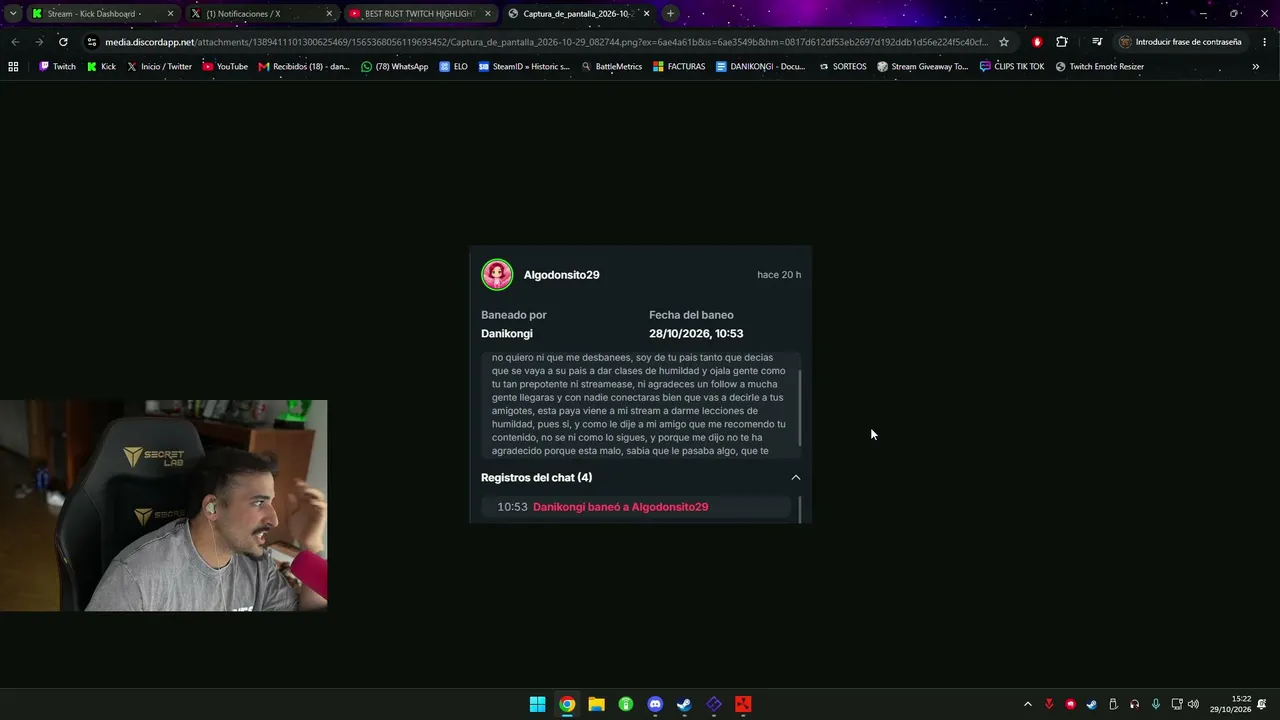1280x720 pixels.
Task: Collapse the Registros del chat (4) section
Action: pyautogui.click(x=796, y=478)
